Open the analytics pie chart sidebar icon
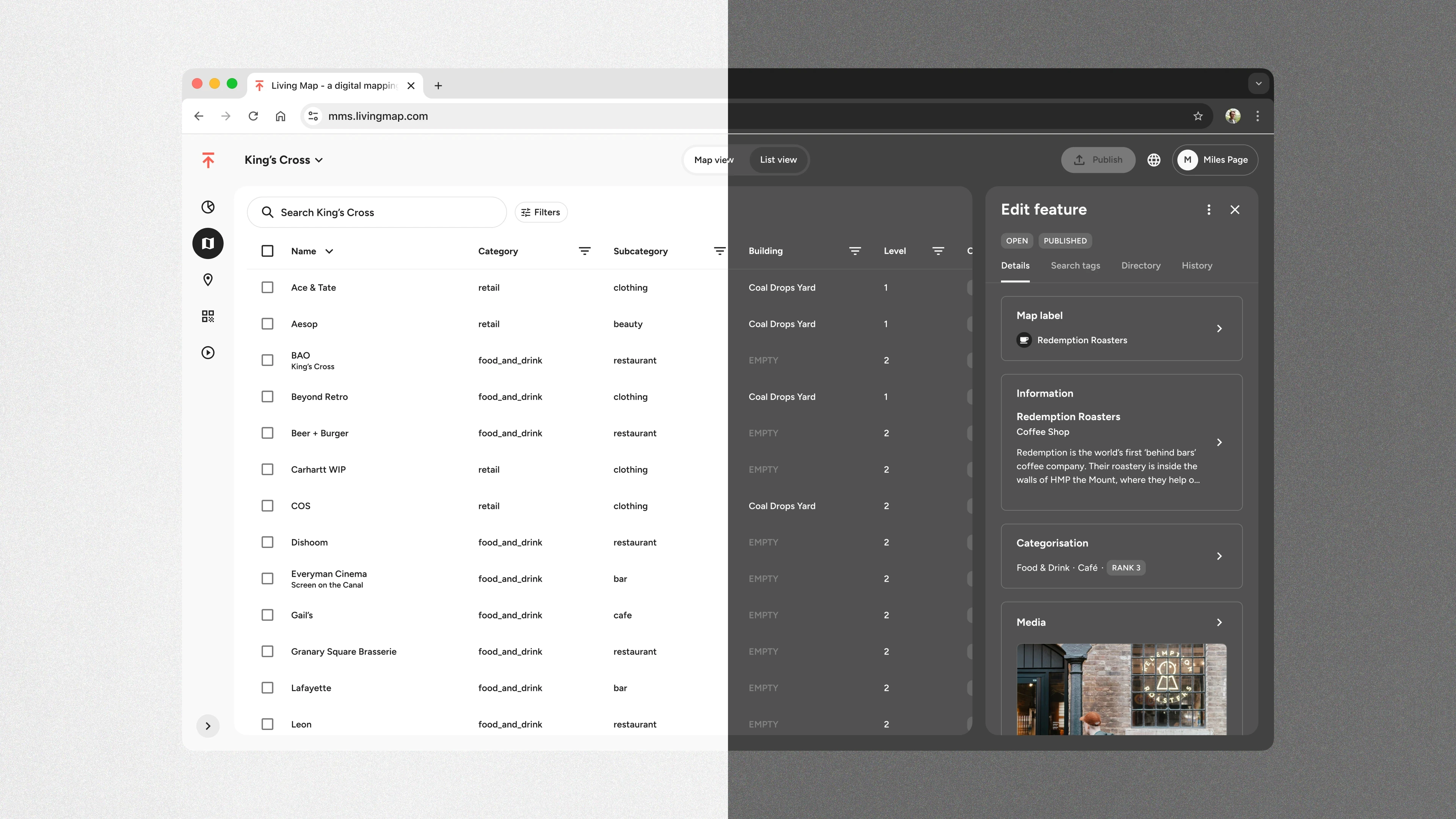Image resolution: width=1456 pixels, height=819 pixels. click(x=208, y=207)
